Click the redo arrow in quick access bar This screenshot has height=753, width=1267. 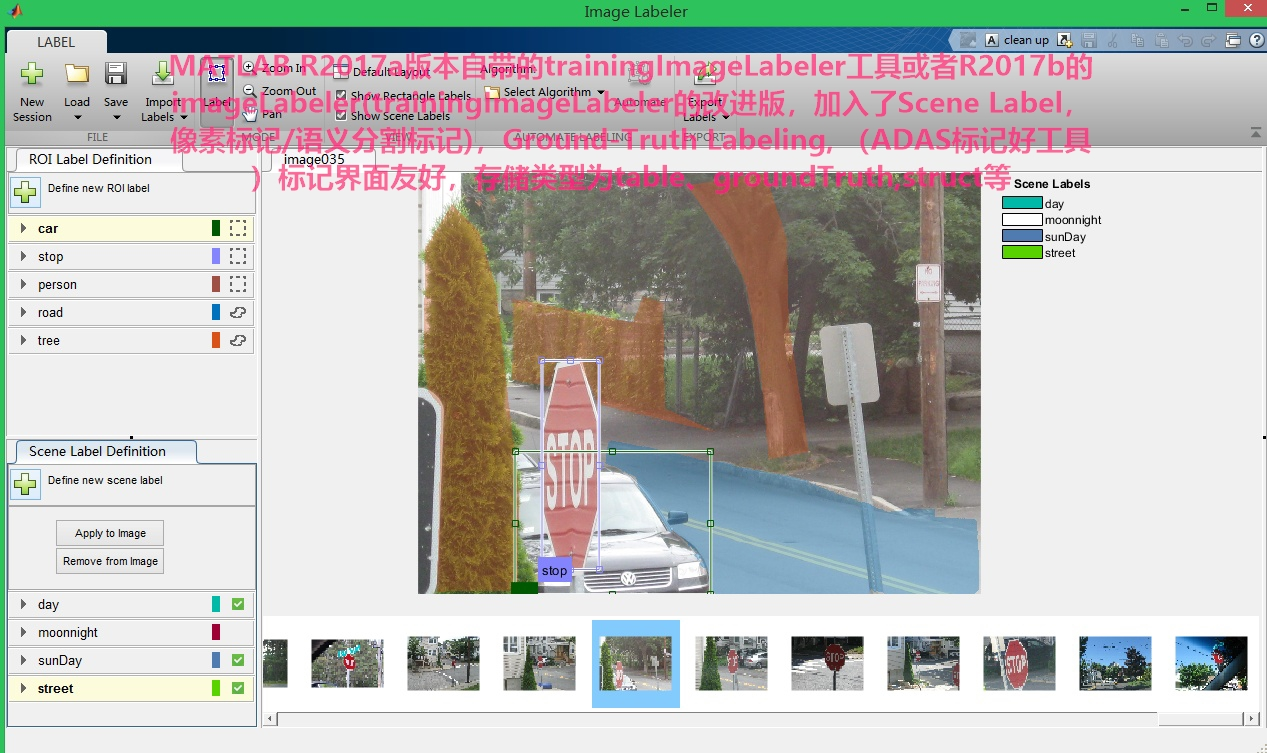[x=1209, y=40]
